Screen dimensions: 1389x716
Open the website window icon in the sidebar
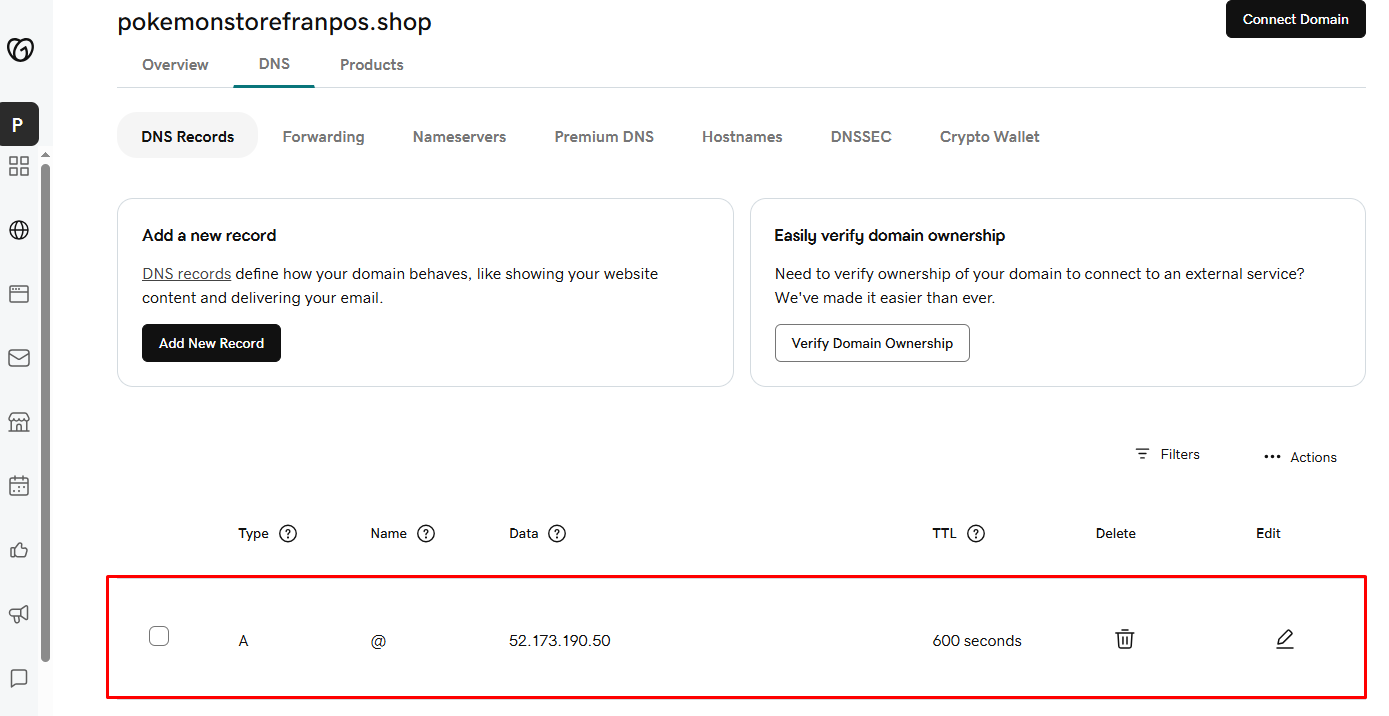point(19,294)
